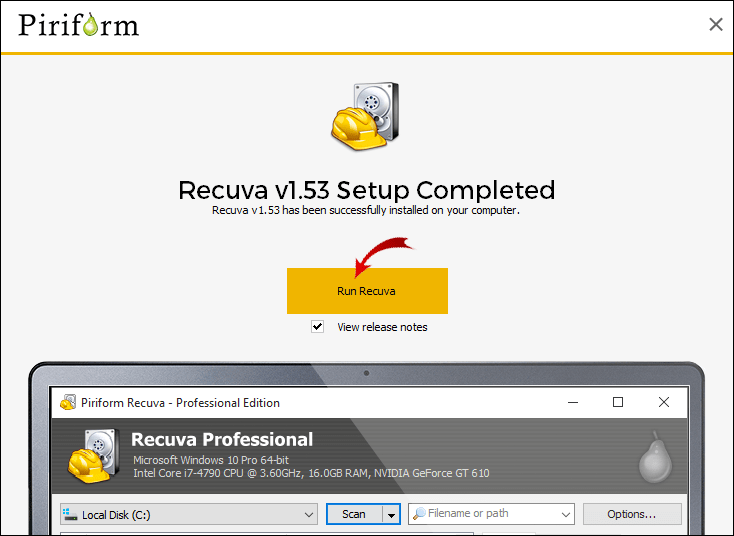Close the Piriform Recuva preview window
Screen dimensions: 734x536
(664, 402)
